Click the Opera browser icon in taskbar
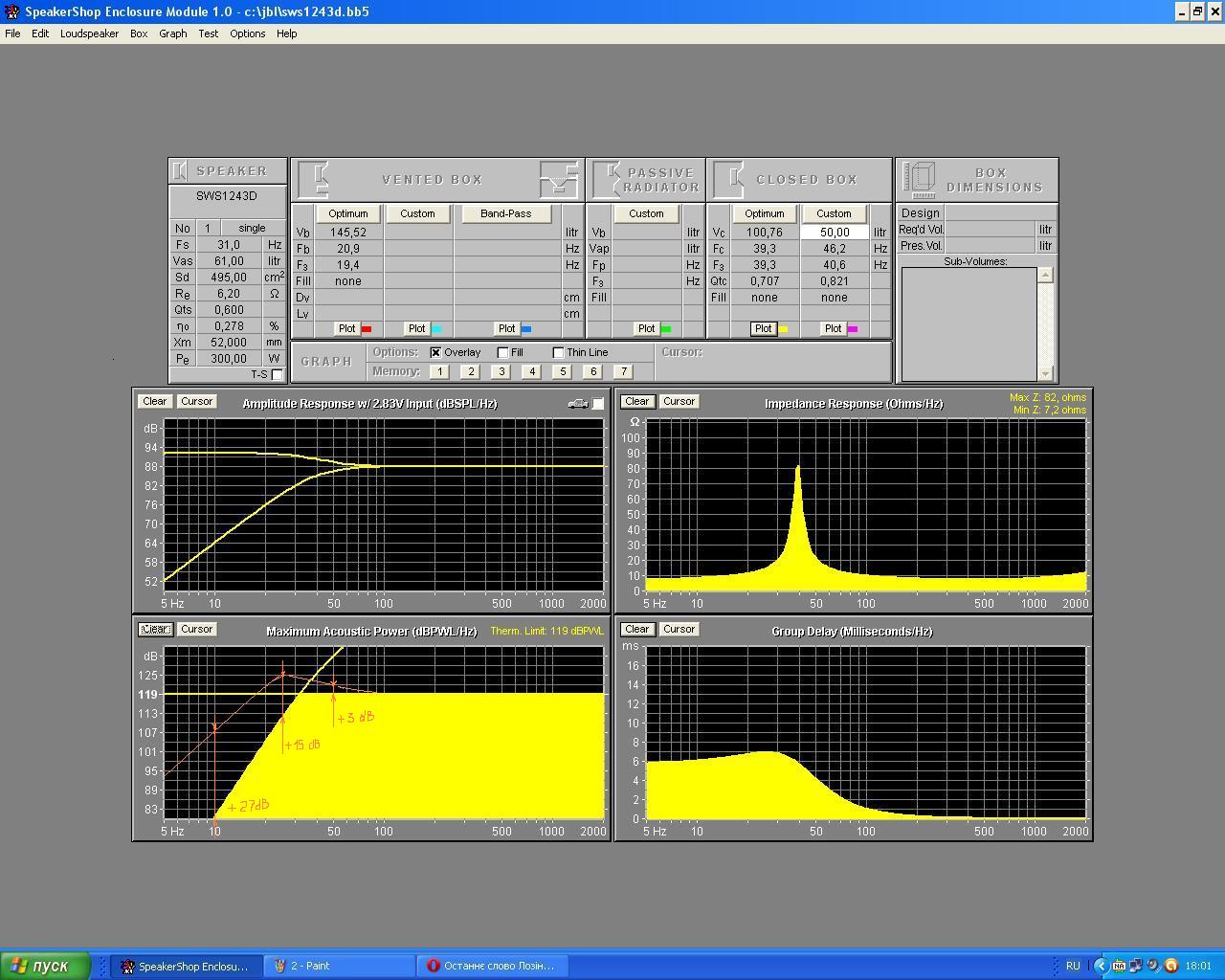 pyautogui.click(x=434, y=966)
